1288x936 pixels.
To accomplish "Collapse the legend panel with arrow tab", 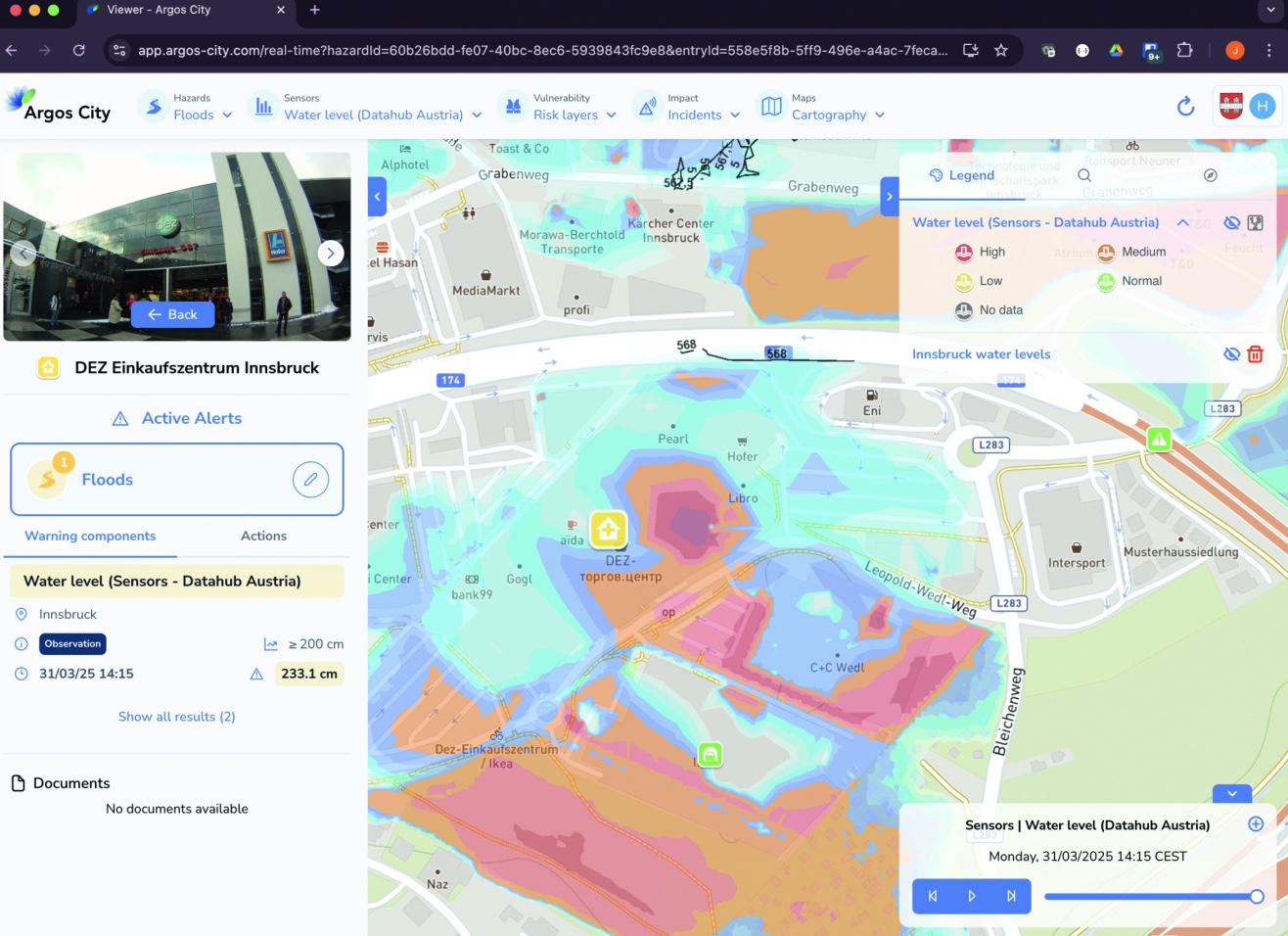I will [x=890, y=197].
